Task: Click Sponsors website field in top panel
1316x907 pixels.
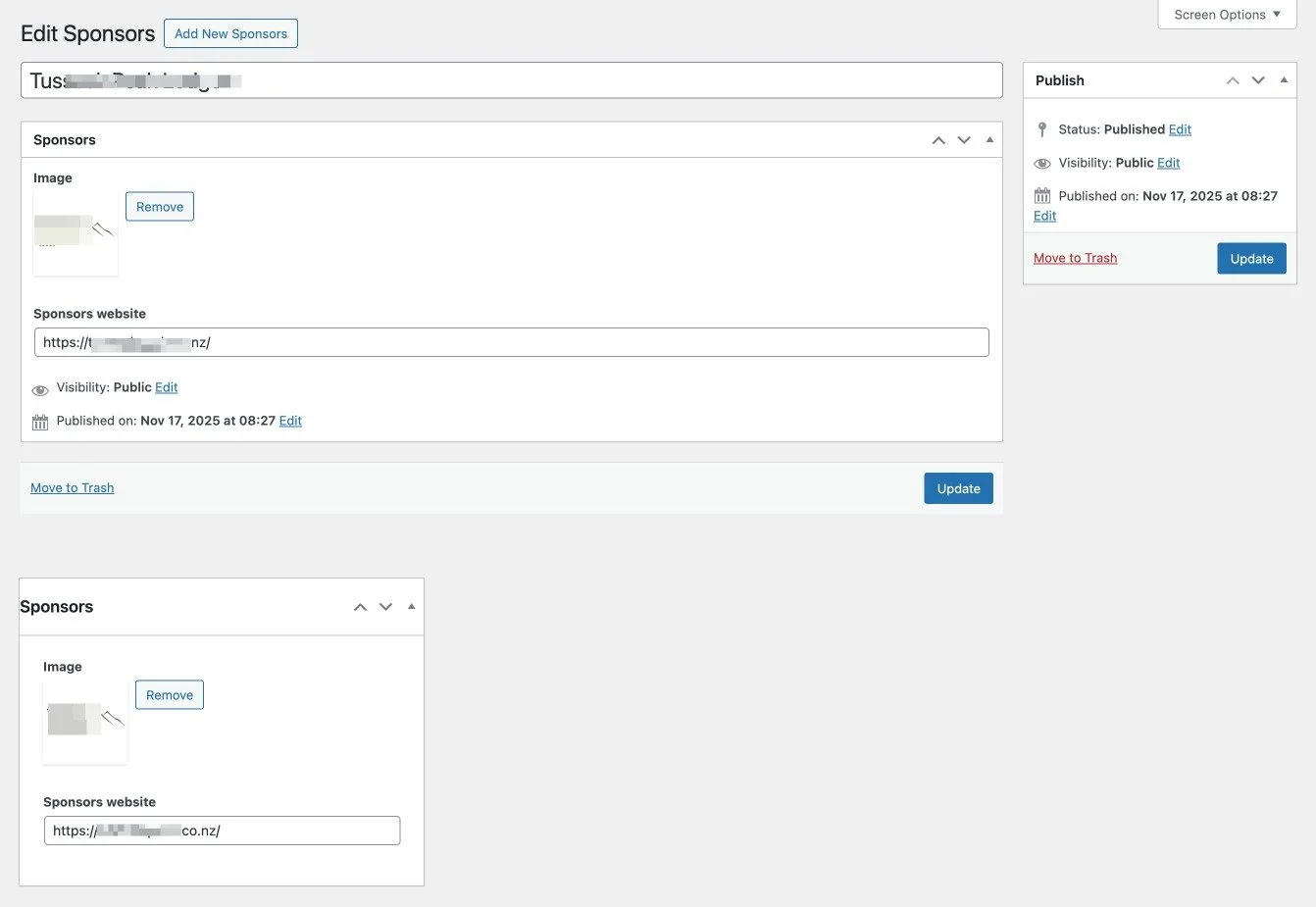Action: coord(511,342)
